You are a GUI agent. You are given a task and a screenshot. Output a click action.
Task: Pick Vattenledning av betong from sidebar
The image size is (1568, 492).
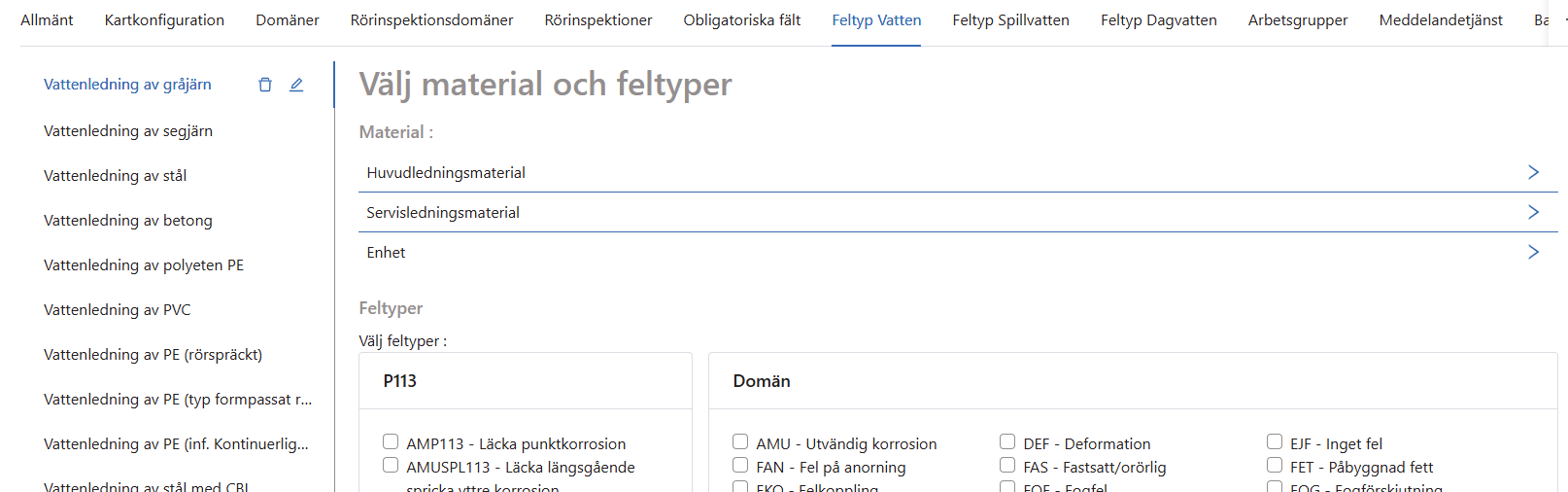(x=128, y=221)
